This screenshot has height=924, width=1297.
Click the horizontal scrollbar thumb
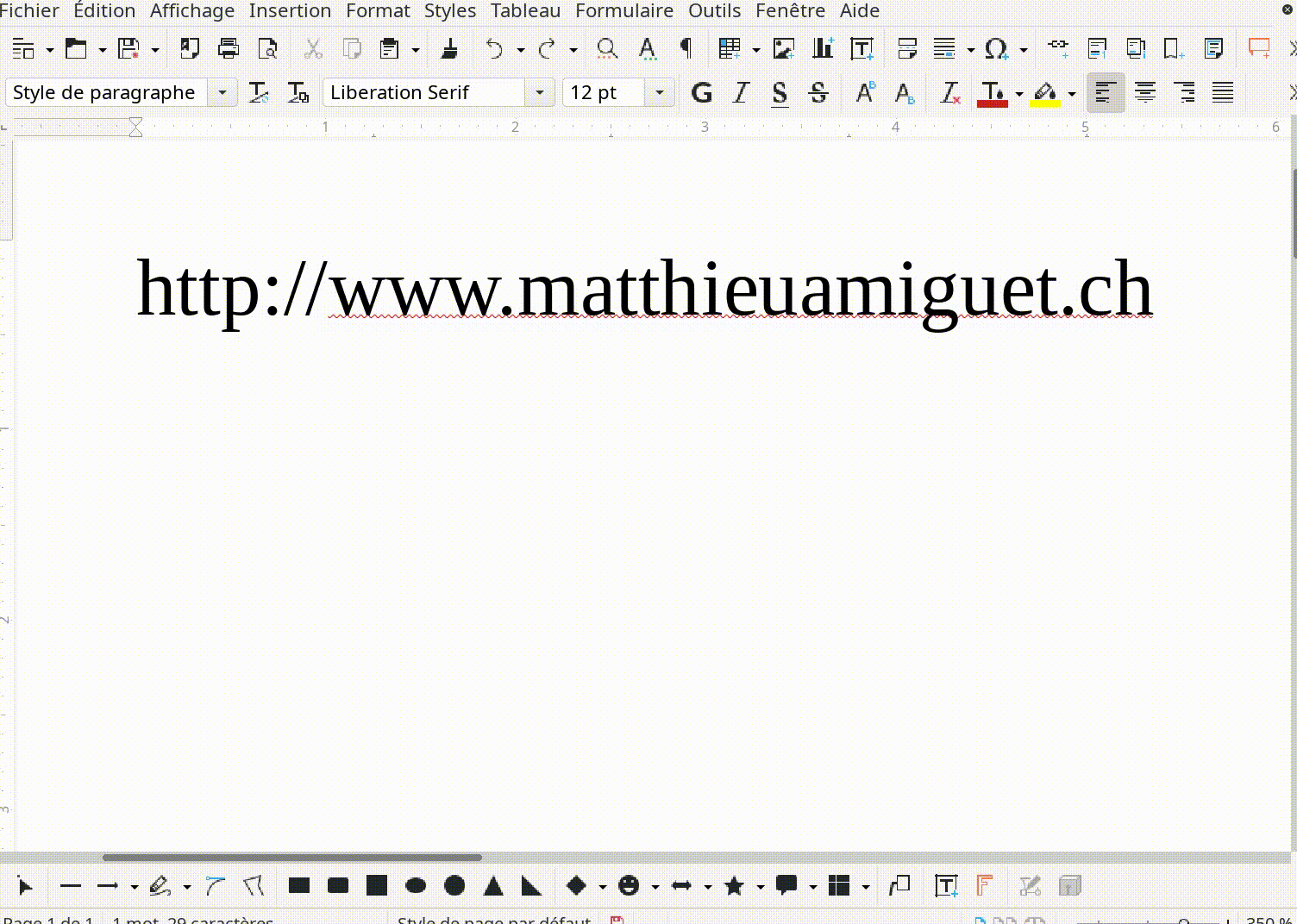coord(291,857)
